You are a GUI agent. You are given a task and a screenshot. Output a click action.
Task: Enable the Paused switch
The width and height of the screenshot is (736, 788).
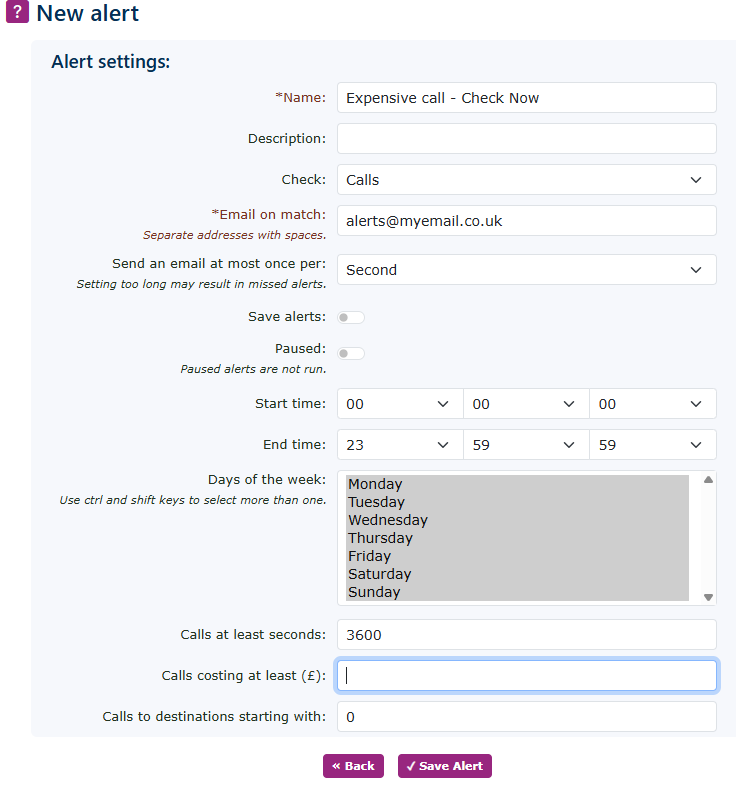click(351, 353)
